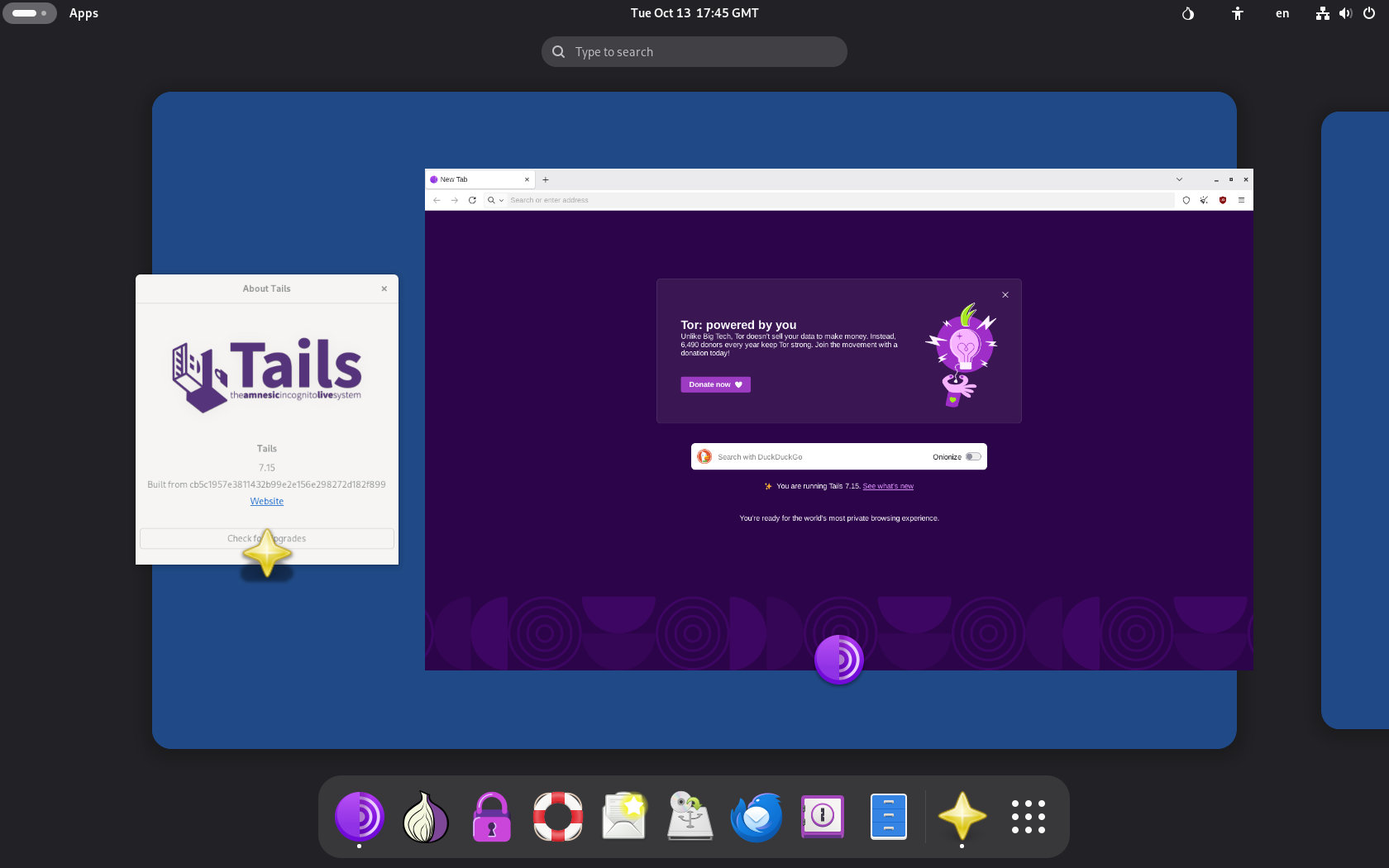This screenshot has height=868, width=1389.
Task: Click the Donate now button
Action: pos(715,384)
